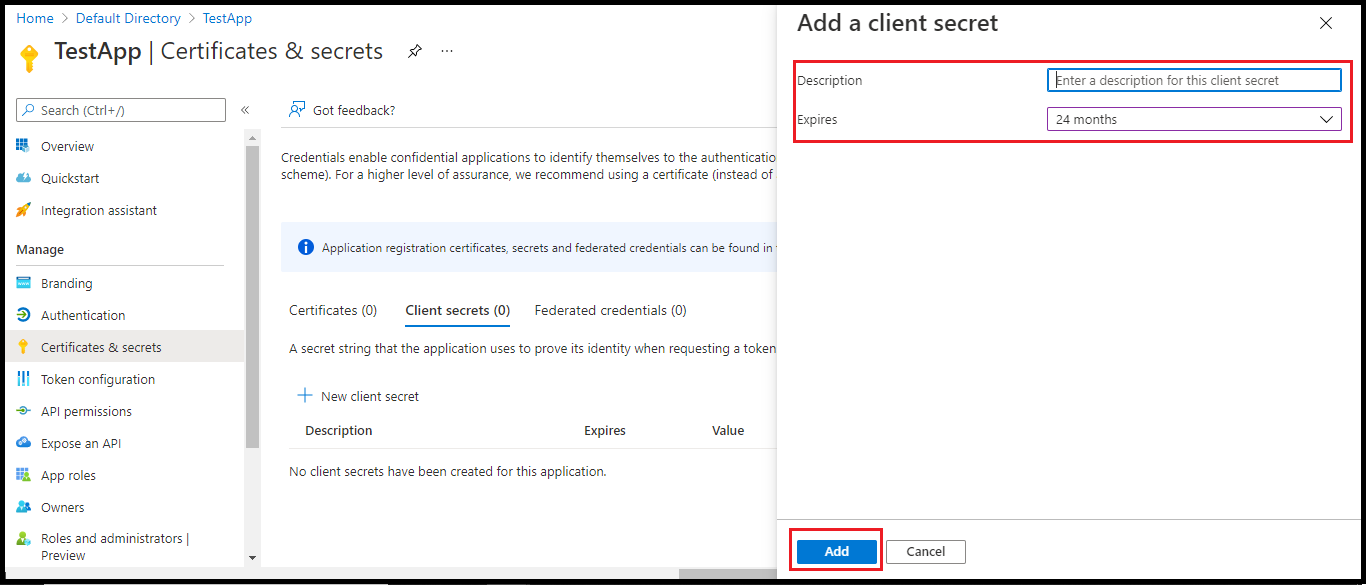
Task: Open the Authentication menu item
Action: pos(83,315)
